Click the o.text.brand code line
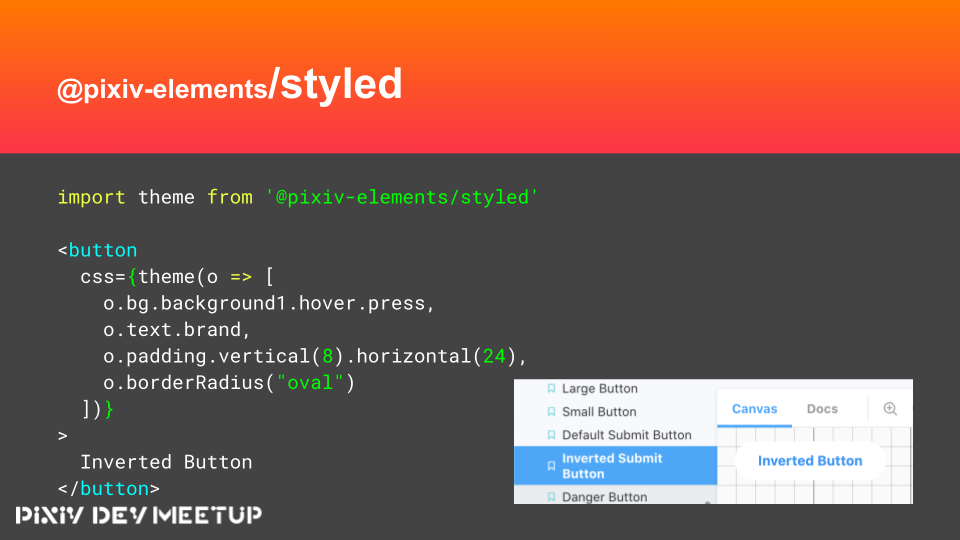Image resolution: width=960 pixels, height=540 pixels. (177, 329)
